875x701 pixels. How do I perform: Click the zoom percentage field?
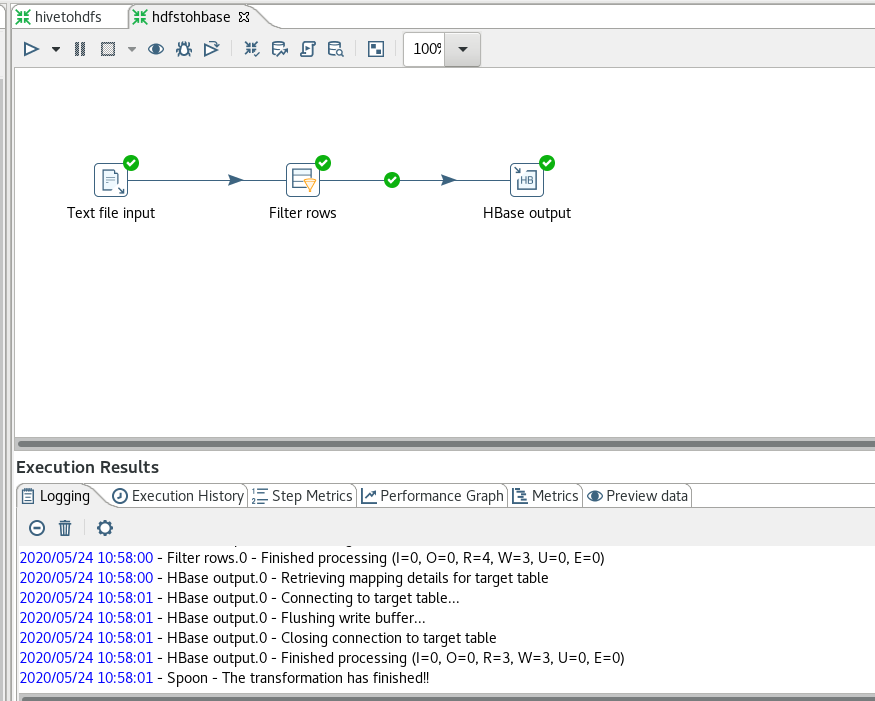pyautogui.click(x=425, y=49)
